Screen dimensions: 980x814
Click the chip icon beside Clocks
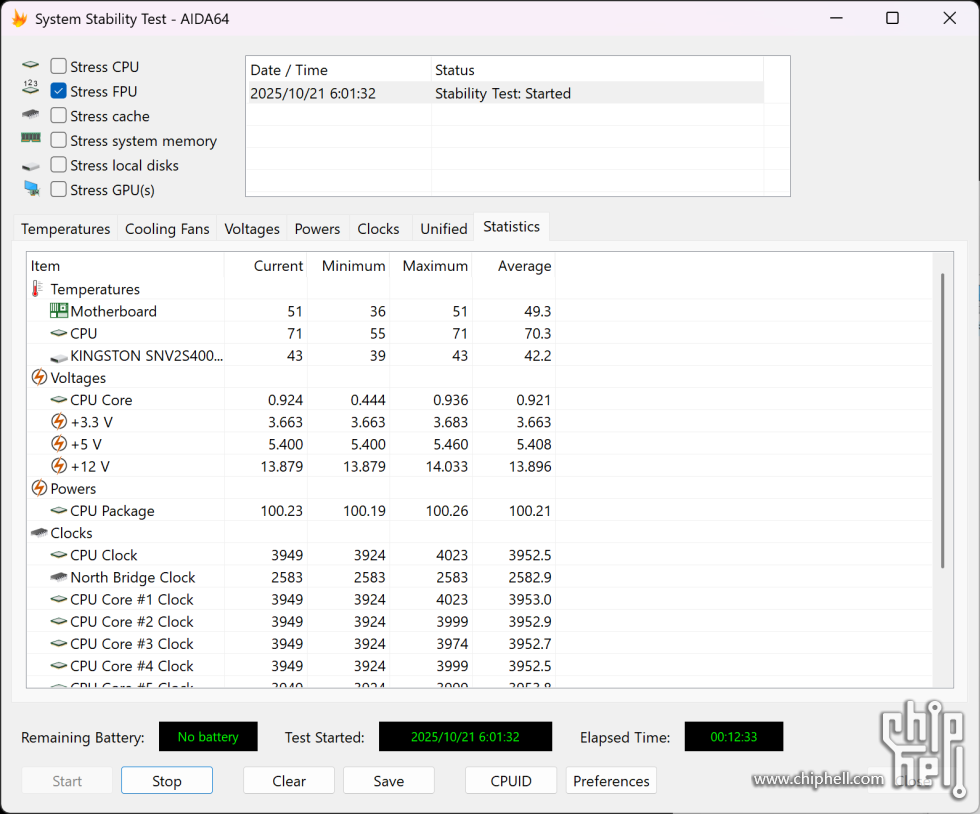coord(39,533)
